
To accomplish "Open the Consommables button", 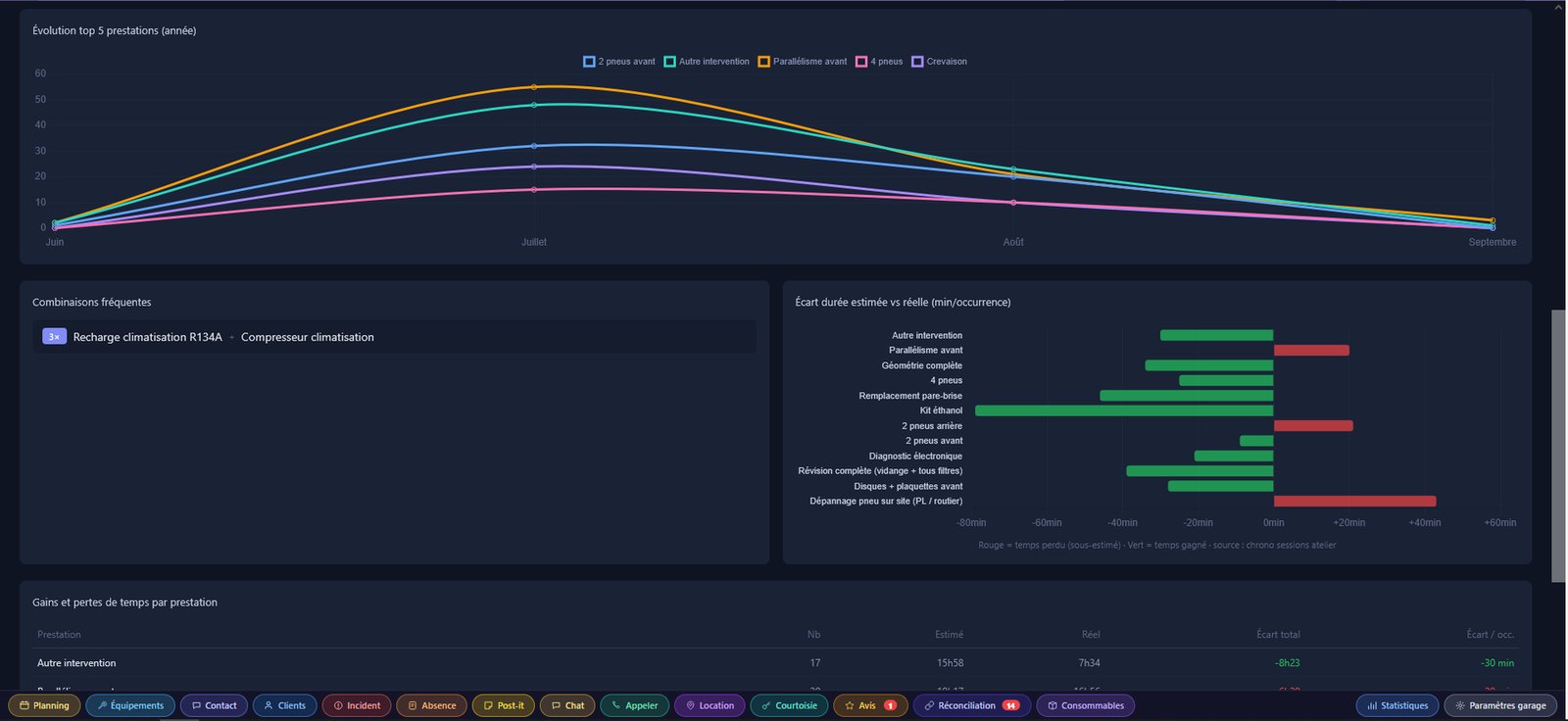I will pyautogui.click(x=1085, y=705).
